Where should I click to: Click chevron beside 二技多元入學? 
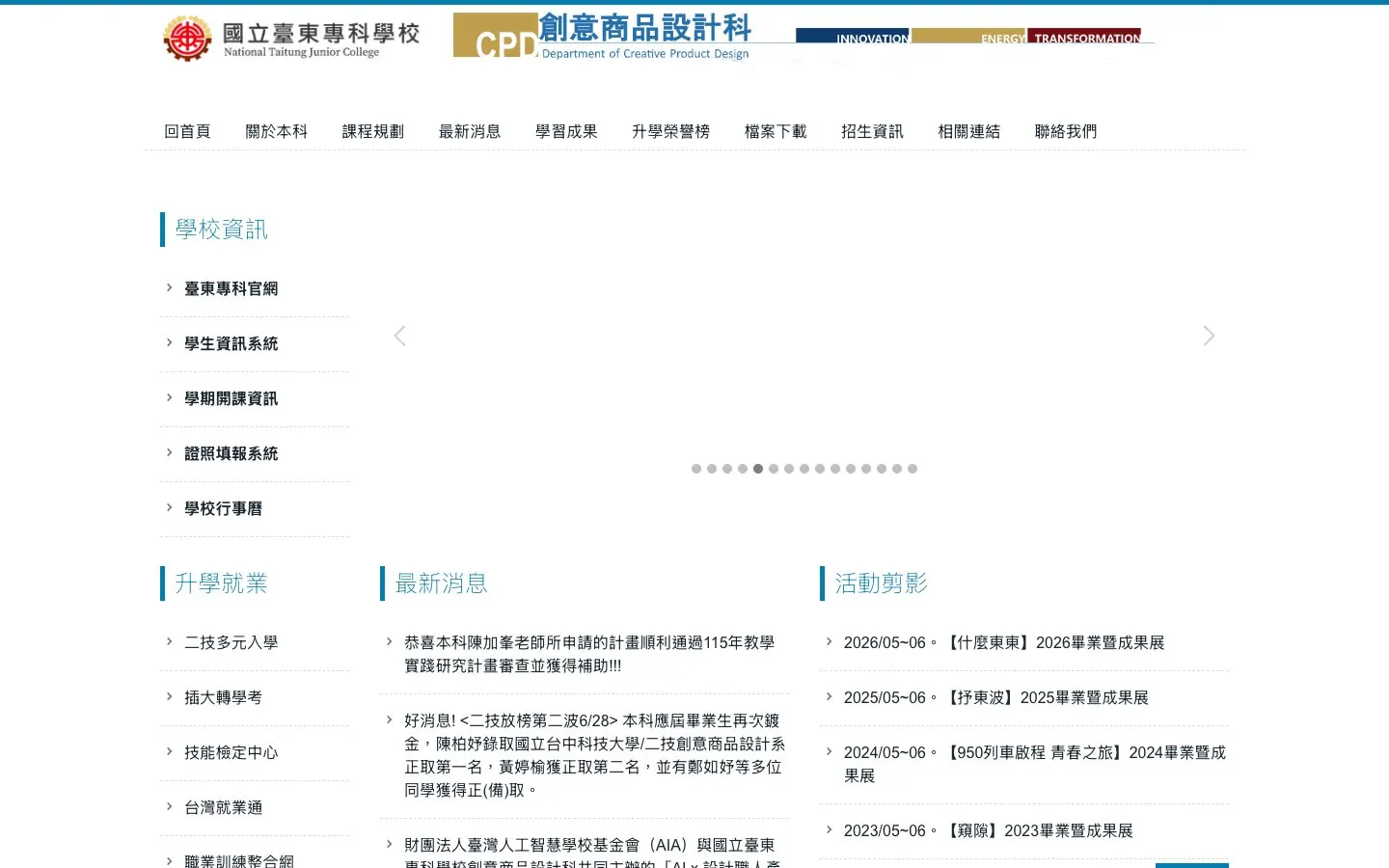tap(169, 641)
